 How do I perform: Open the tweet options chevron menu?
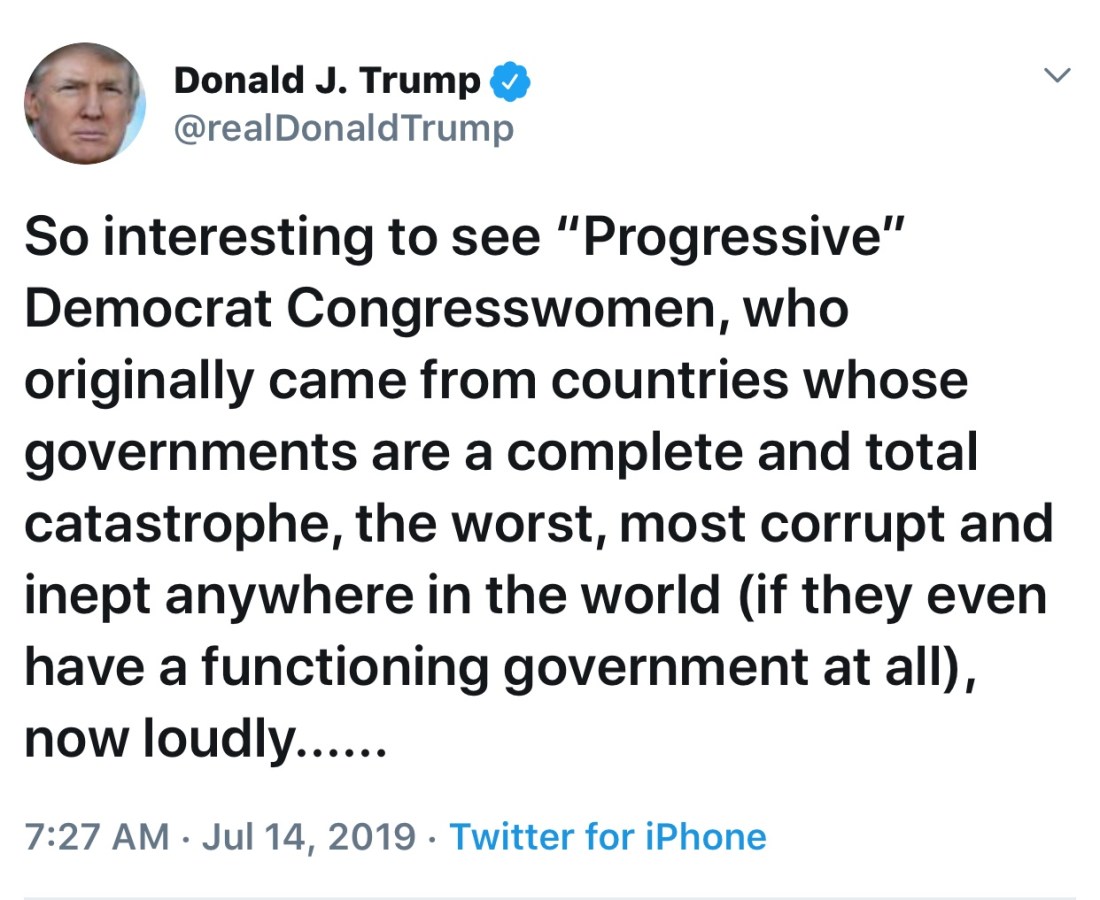1057,75
